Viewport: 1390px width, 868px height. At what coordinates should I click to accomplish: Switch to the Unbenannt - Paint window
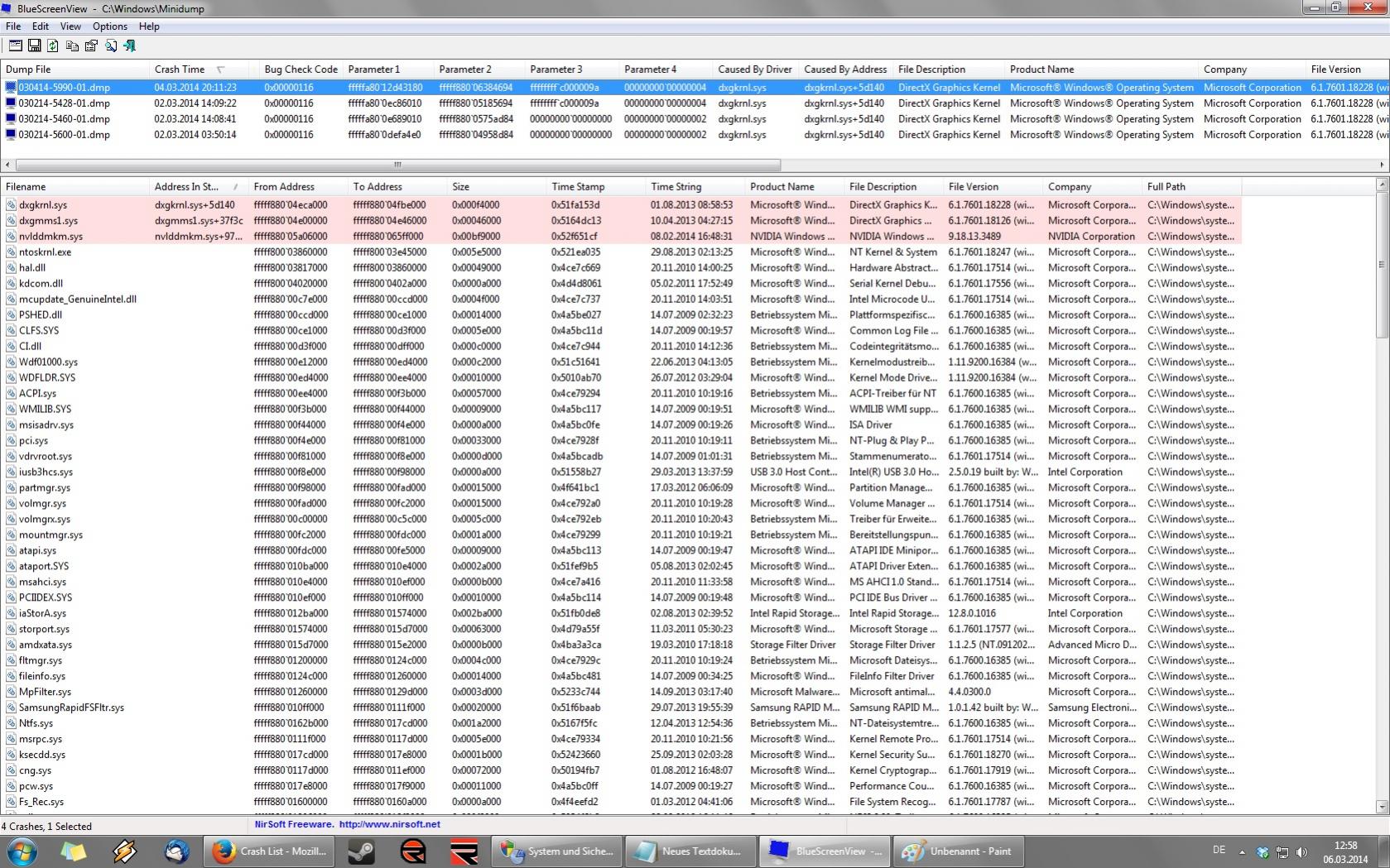point(958,851)
